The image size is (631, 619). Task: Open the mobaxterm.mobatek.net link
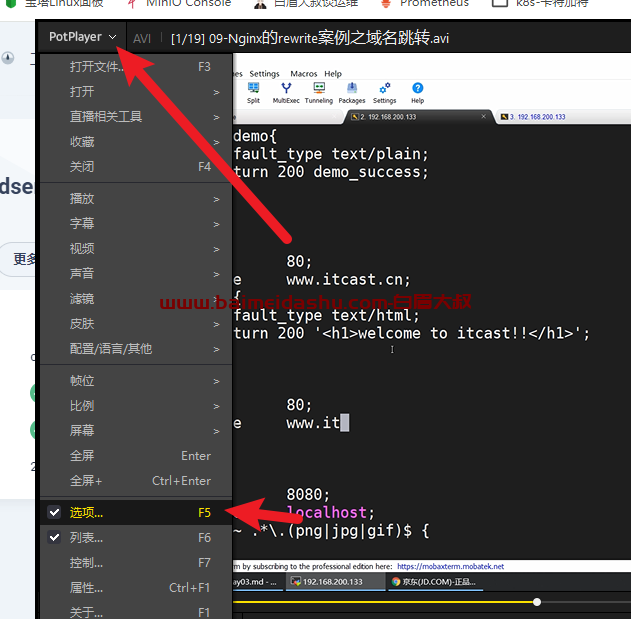(450, 566)
